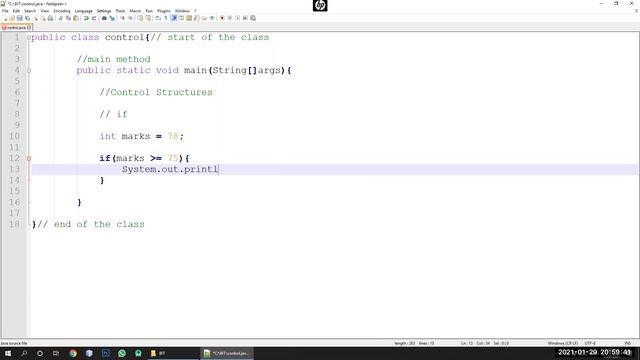Image resolution: width=640 pixels, height=360 pixels.
Task: Start macro recording with red button
Action: (222, 18)
